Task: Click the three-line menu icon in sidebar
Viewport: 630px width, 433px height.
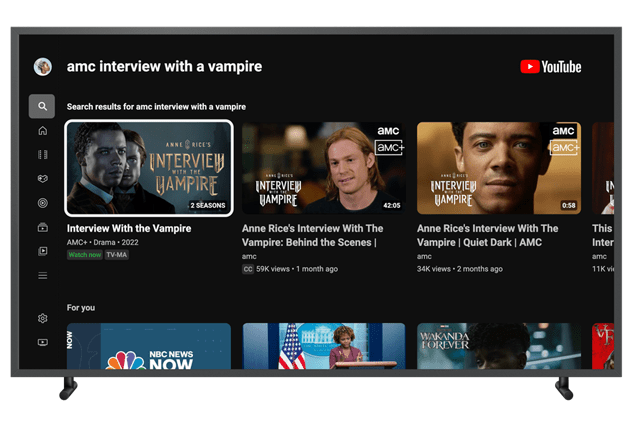Action: (x=42, y=276)
